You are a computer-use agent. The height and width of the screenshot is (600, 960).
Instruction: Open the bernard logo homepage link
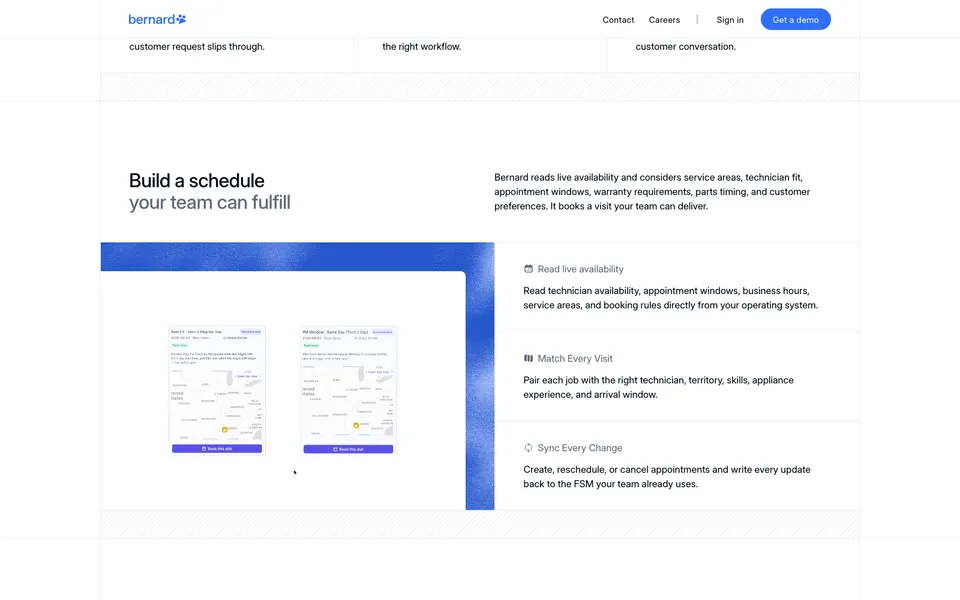[x=157, y=20]
